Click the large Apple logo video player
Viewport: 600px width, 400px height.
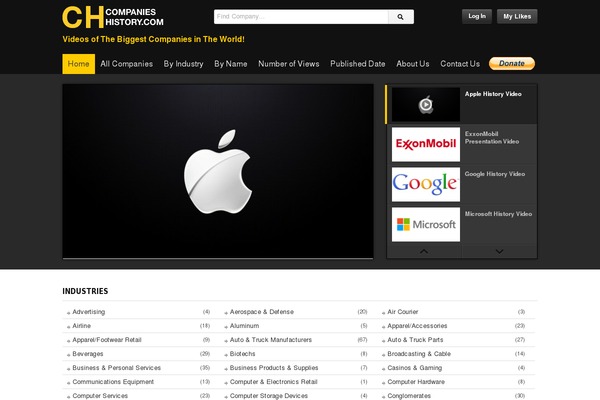(218, 171)
